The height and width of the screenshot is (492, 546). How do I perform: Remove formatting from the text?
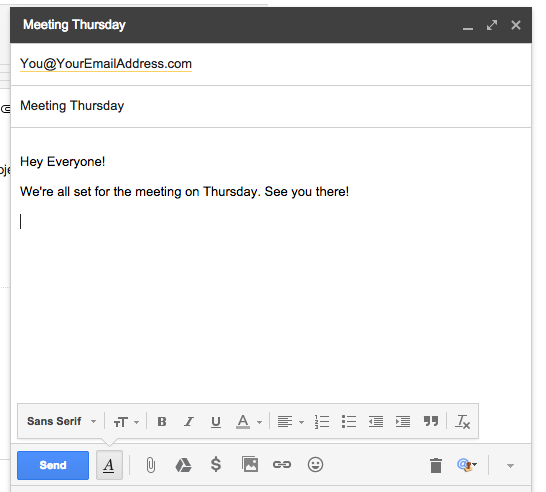click(x=462, y=422)
